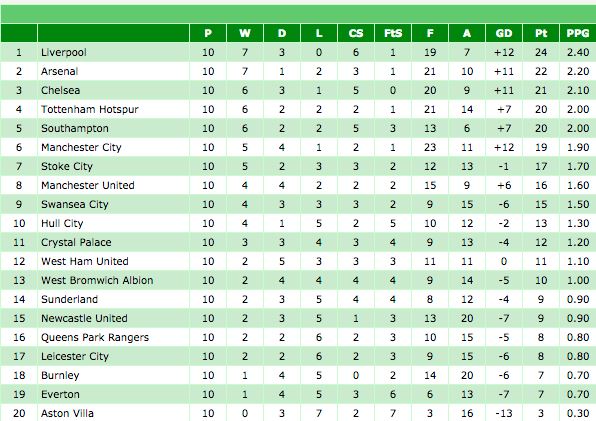Select the Aston Villa entry
The width and height of the screenshot is (596, 421).
pos(67,413)
